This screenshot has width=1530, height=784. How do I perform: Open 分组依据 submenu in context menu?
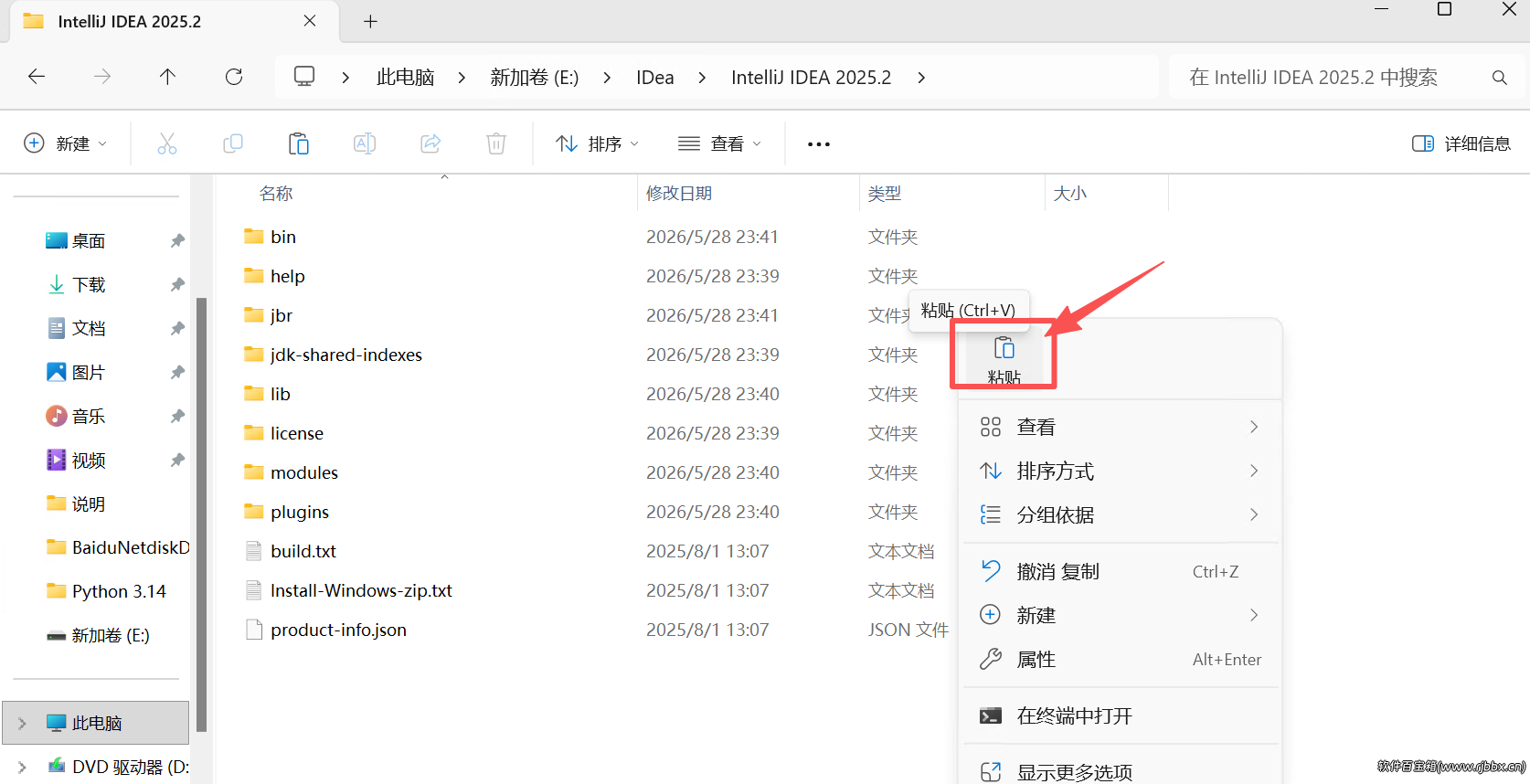(1121, 514)
